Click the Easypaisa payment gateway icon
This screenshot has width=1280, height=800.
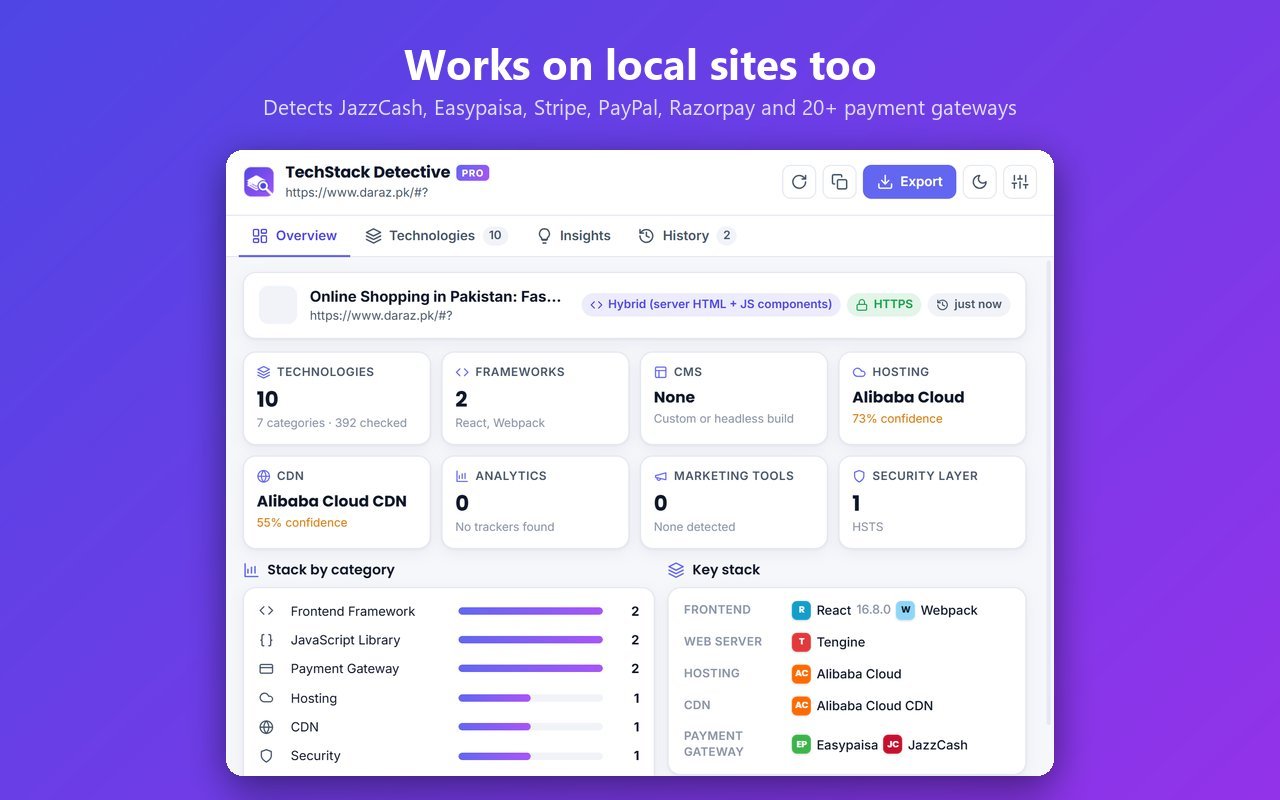(801, 744)
